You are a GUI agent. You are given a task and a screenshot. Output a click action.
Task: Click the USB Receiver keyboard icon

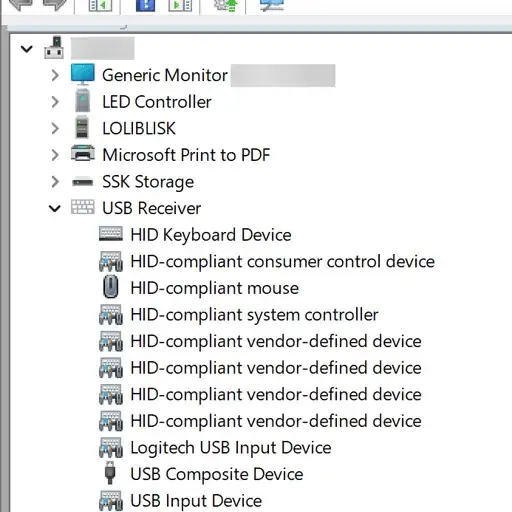(83, 207)
